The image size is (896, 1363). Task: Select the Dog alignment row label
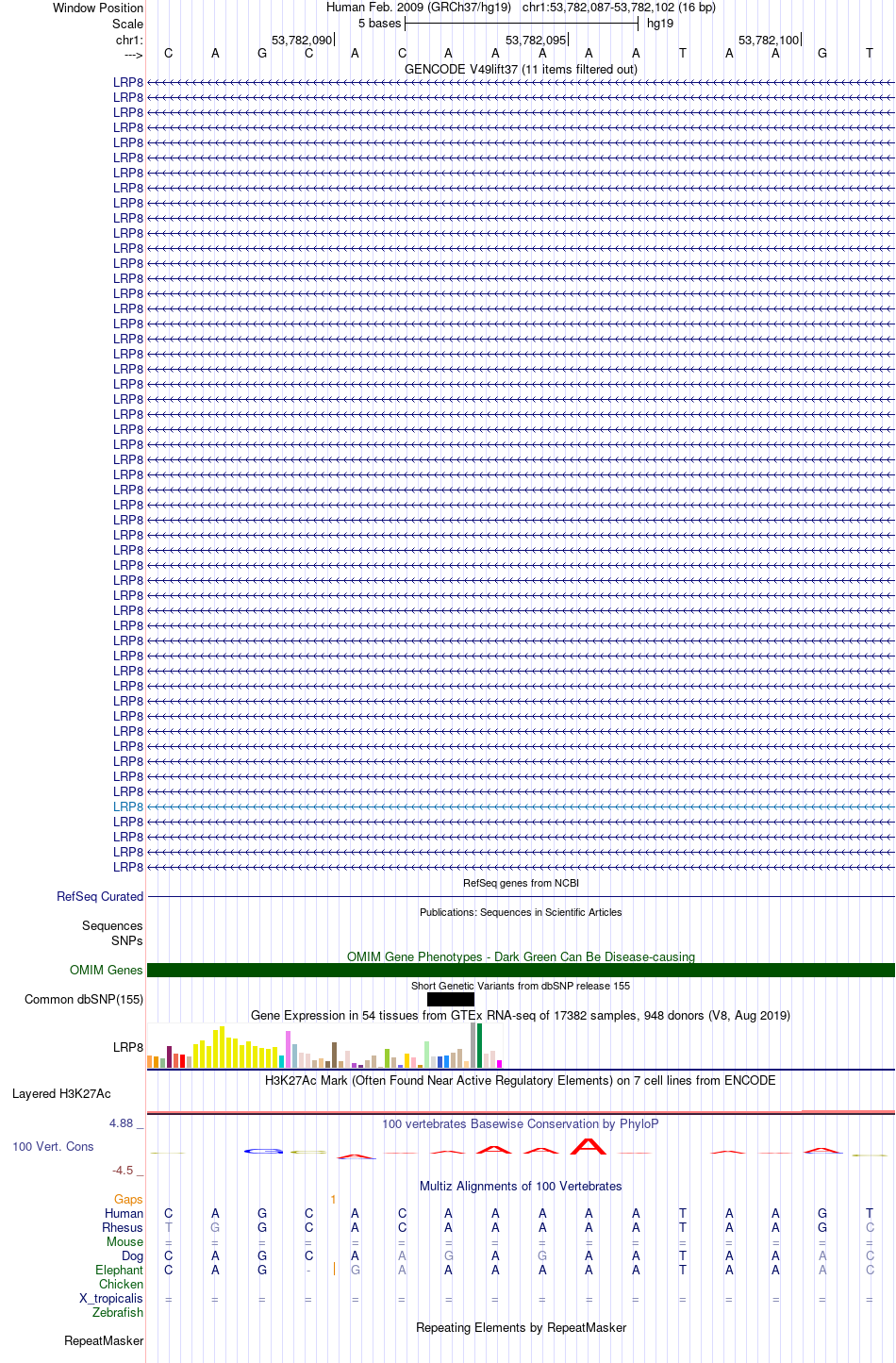point(132,1255)
